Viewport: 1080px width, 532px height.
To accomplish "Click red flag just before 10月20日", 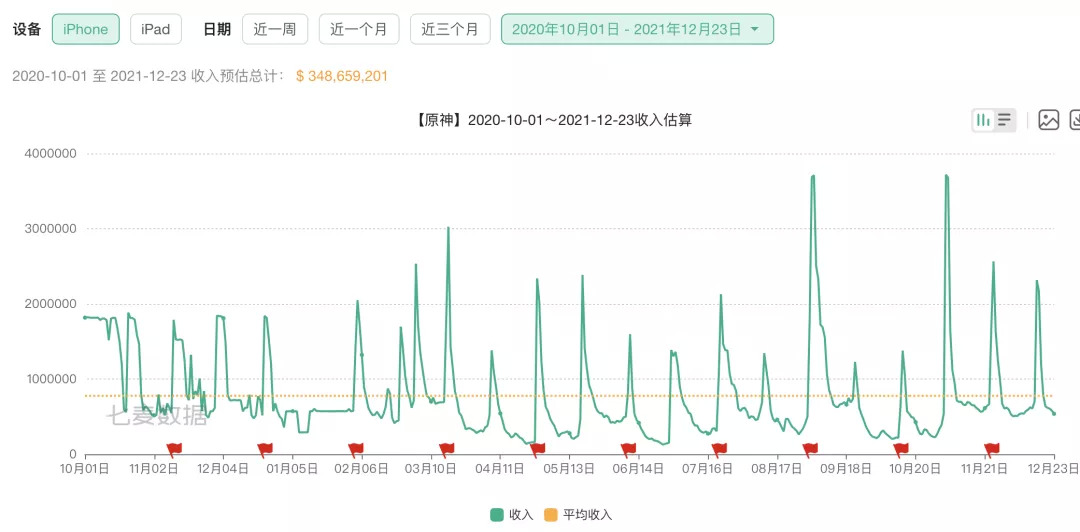I will (901, 449).
